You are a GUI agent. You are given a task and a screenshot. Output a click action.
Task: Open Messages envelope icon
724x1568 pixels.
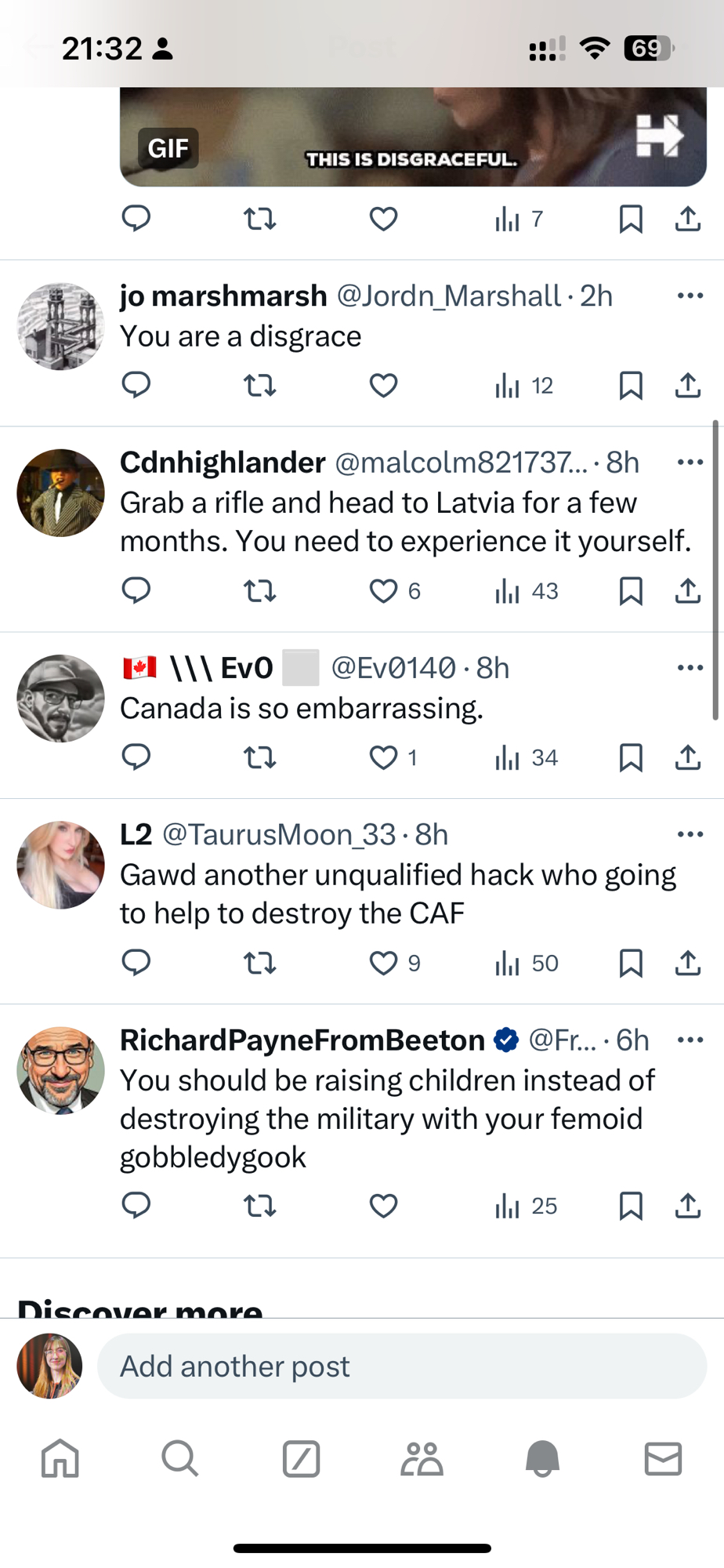tap(663, 1459)
